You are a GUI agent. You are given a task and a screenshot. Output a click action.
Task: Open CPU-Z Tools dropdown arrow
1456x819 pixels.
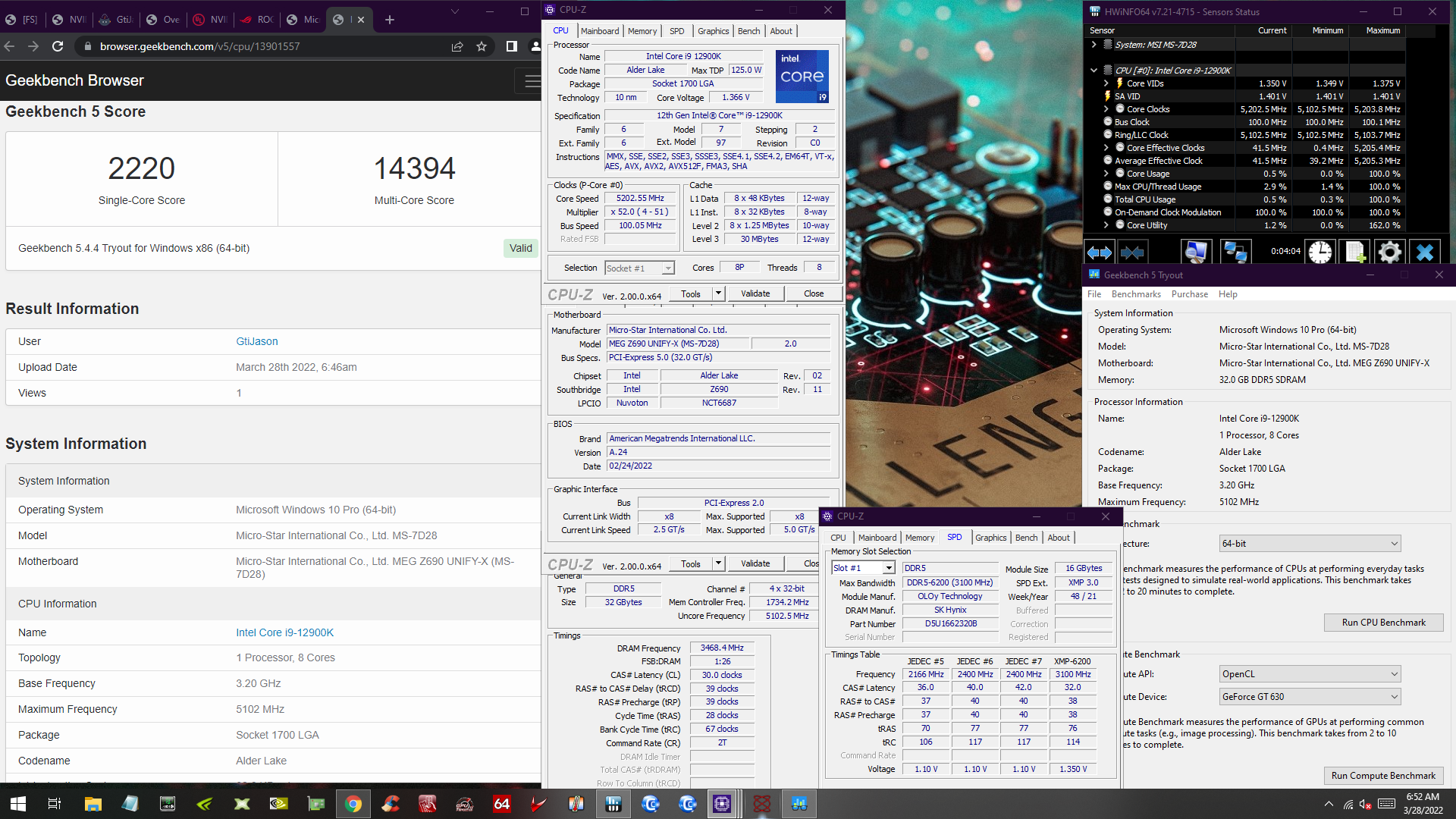(719, 293)
